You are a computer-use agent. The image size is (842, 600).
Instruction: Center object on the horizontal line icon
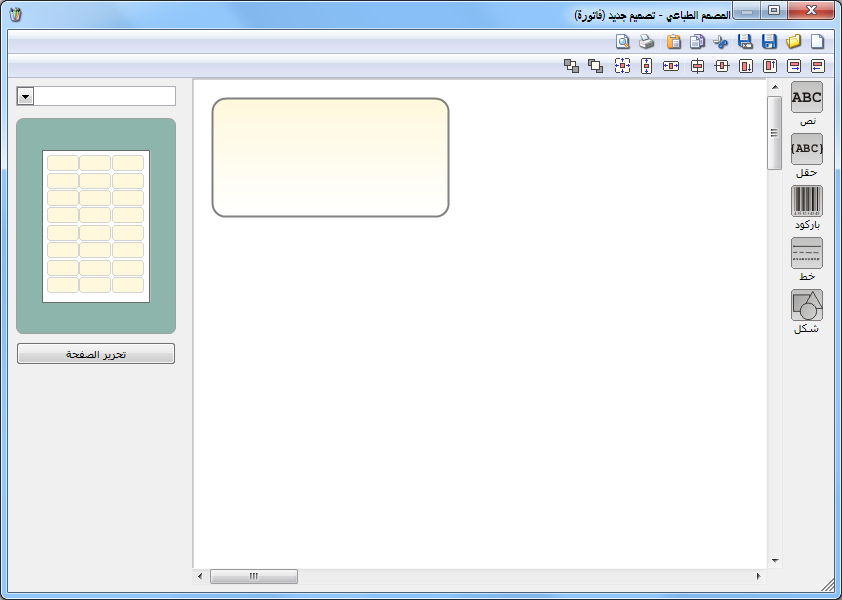coord(722,66)
